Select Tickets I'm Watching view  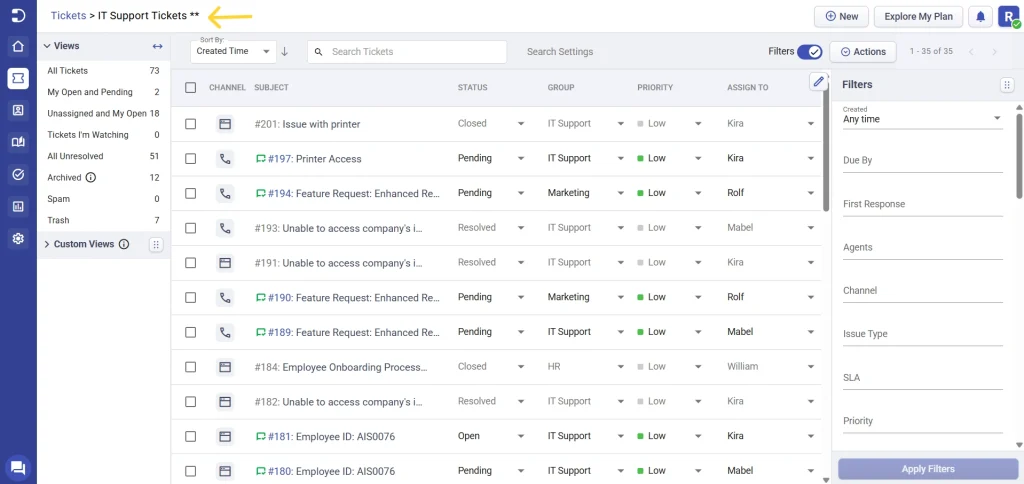point(104,135)
